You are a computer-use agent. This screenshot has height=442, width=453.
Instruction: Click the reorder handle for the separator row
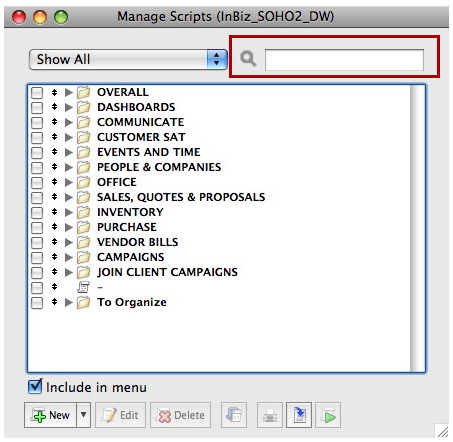(54, 287)
